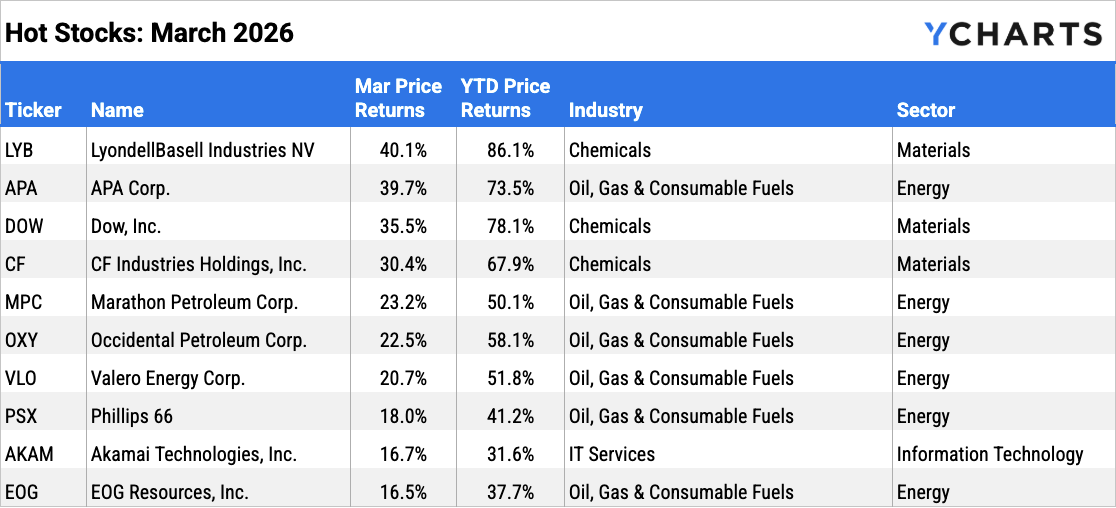Select the YTD Price Returns header
The height and width of the screenshot is (508, 1116).
[505, 98]
